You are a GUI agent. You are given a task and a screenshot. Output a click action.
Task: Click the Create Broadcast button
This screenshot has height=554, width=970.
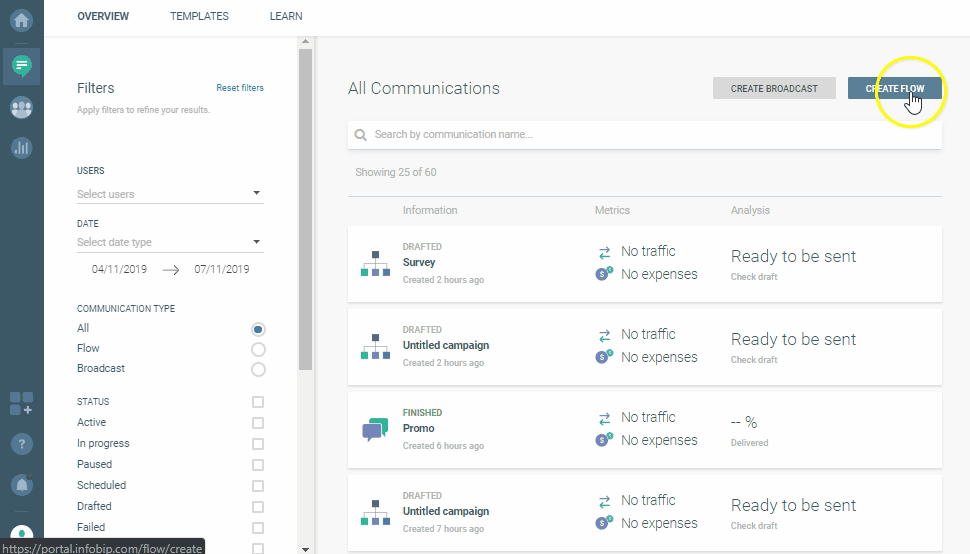click(774, 88)
